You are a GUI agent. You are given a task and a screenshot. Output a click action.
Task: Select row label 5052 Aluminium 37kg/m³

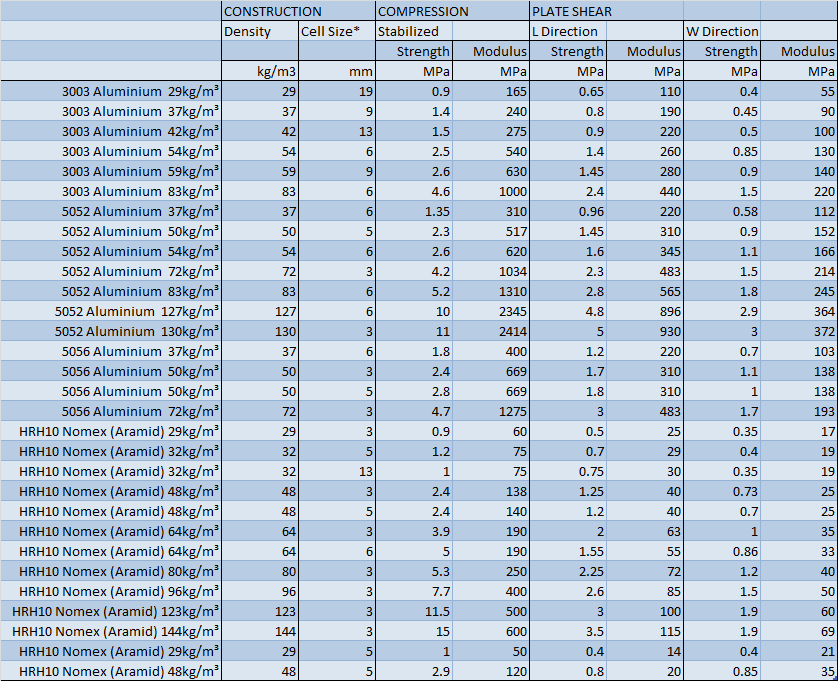111,211
